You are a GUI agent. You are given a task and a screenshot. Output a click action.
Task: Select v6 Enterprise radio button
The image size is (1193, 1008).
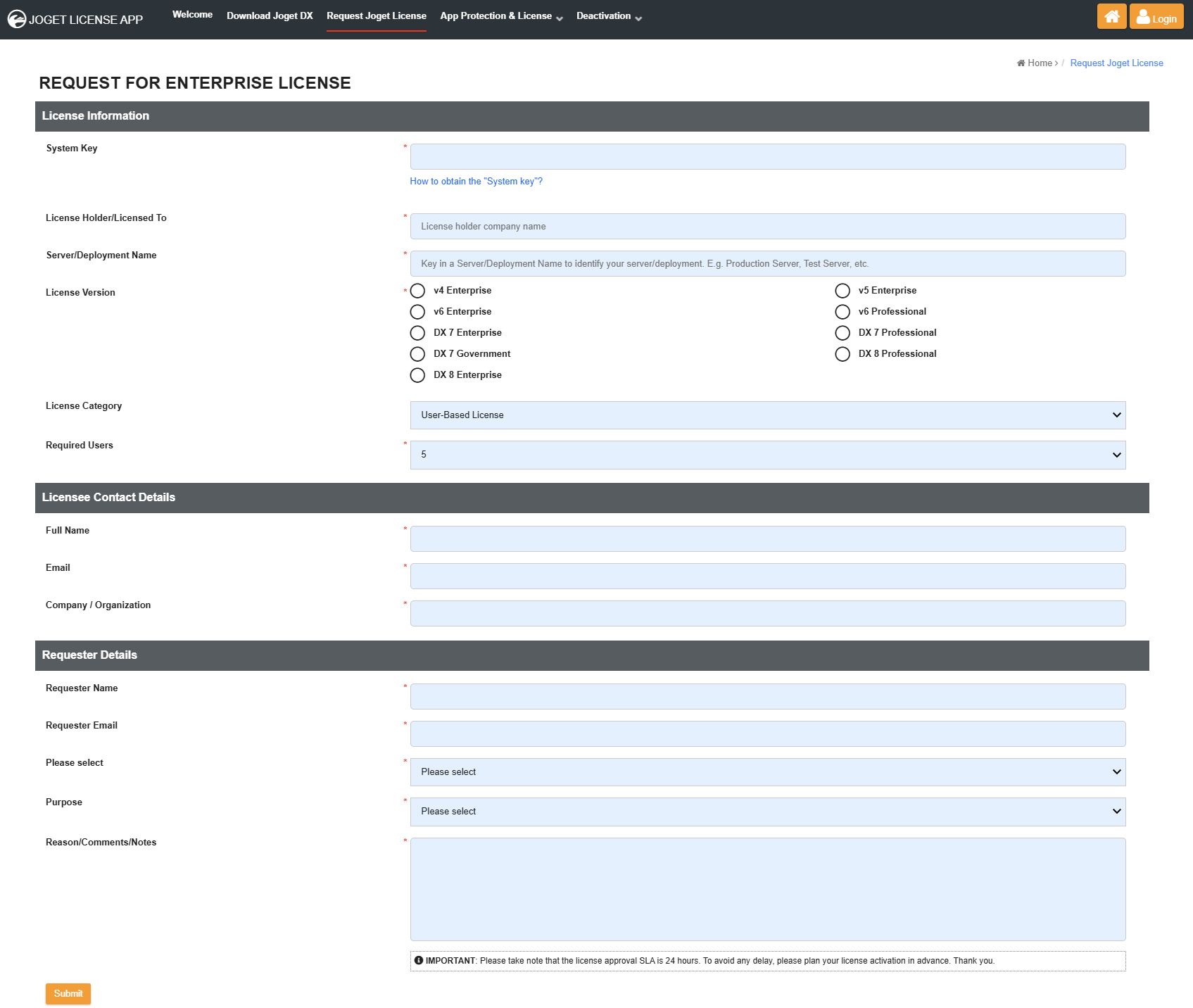pyautogui.click(x=417, y=312)
